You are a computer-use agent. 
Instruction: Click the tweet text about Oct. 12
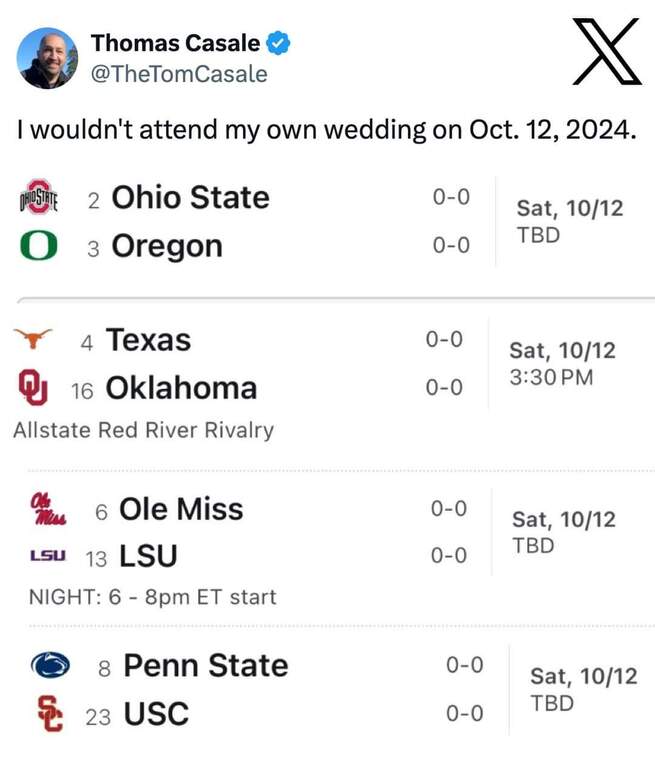click(x=327, y=130)
